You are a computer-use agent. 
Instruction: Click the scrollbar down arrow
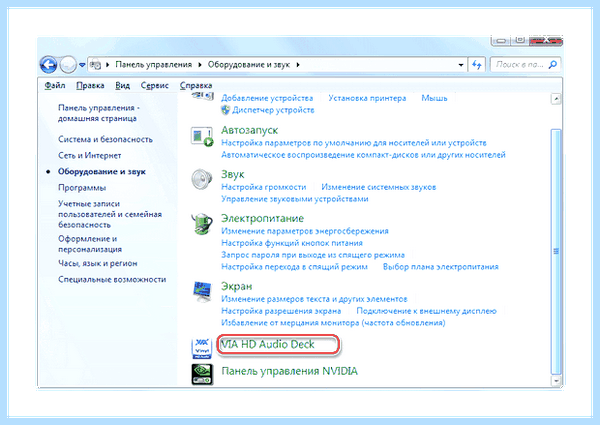point(556,381)
